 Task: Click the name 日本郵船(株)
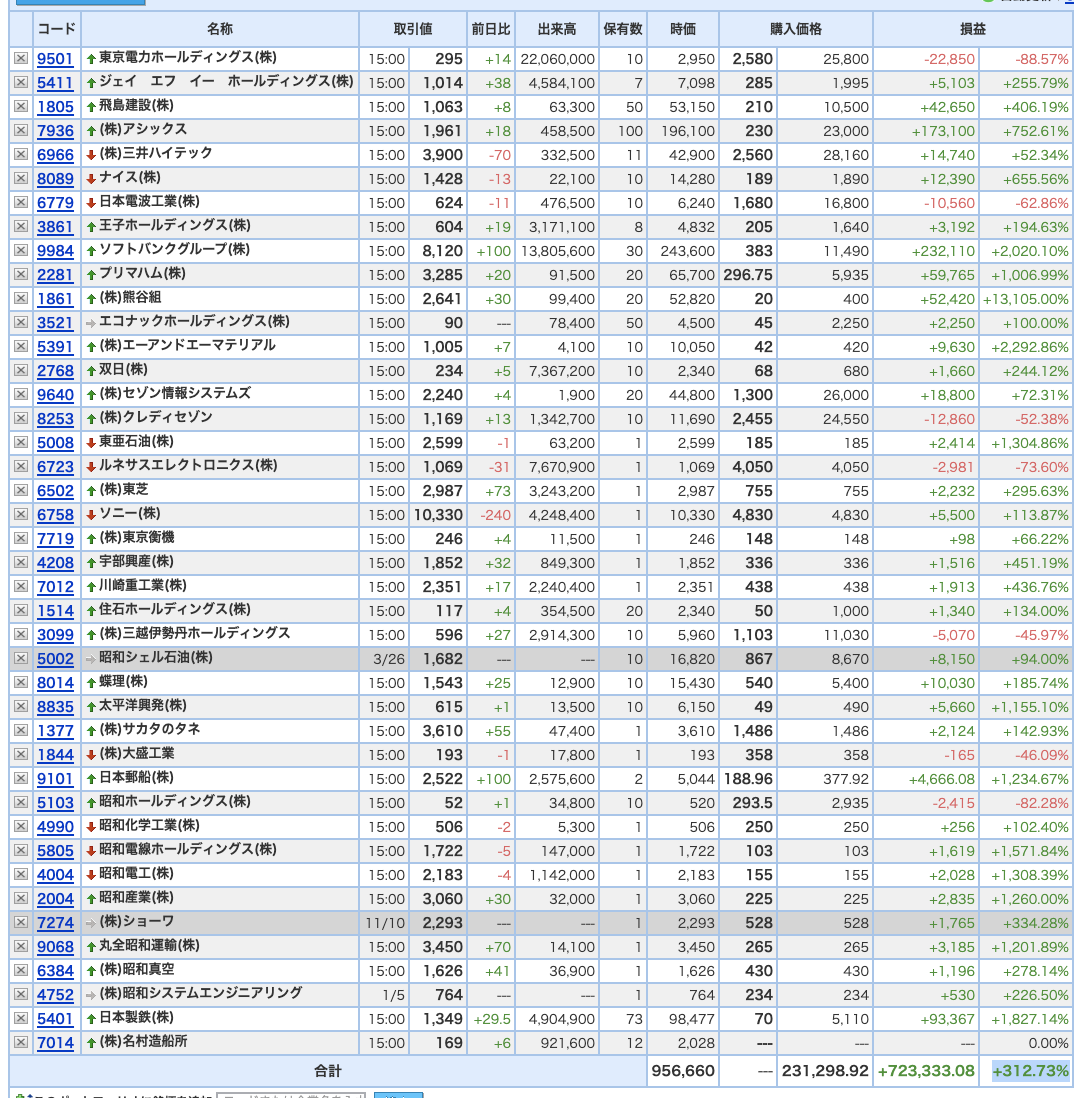[x=137, y=778]
